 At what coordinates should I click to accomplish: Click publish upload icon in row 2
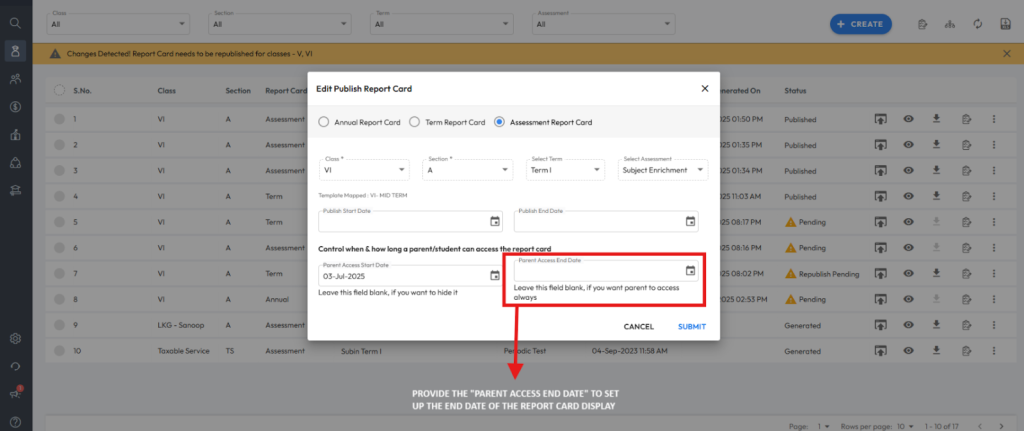[880, 145]
